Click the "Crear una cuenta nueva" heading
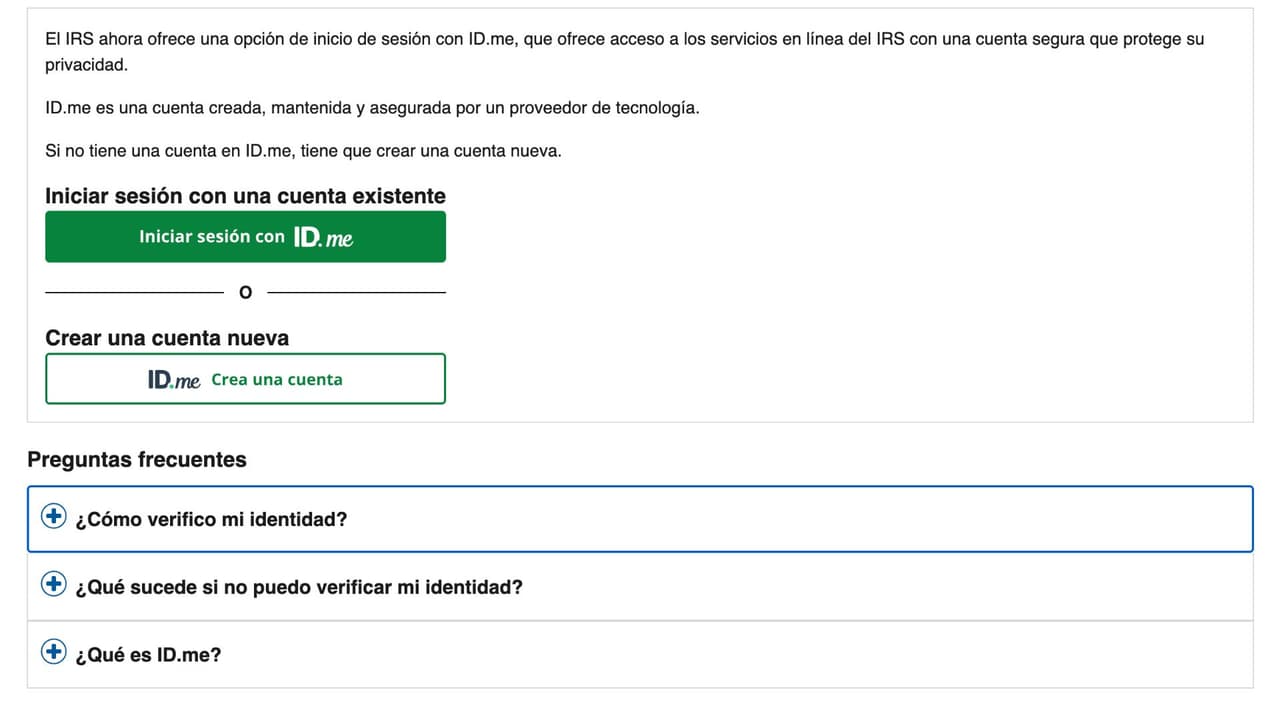 point(166,338)
